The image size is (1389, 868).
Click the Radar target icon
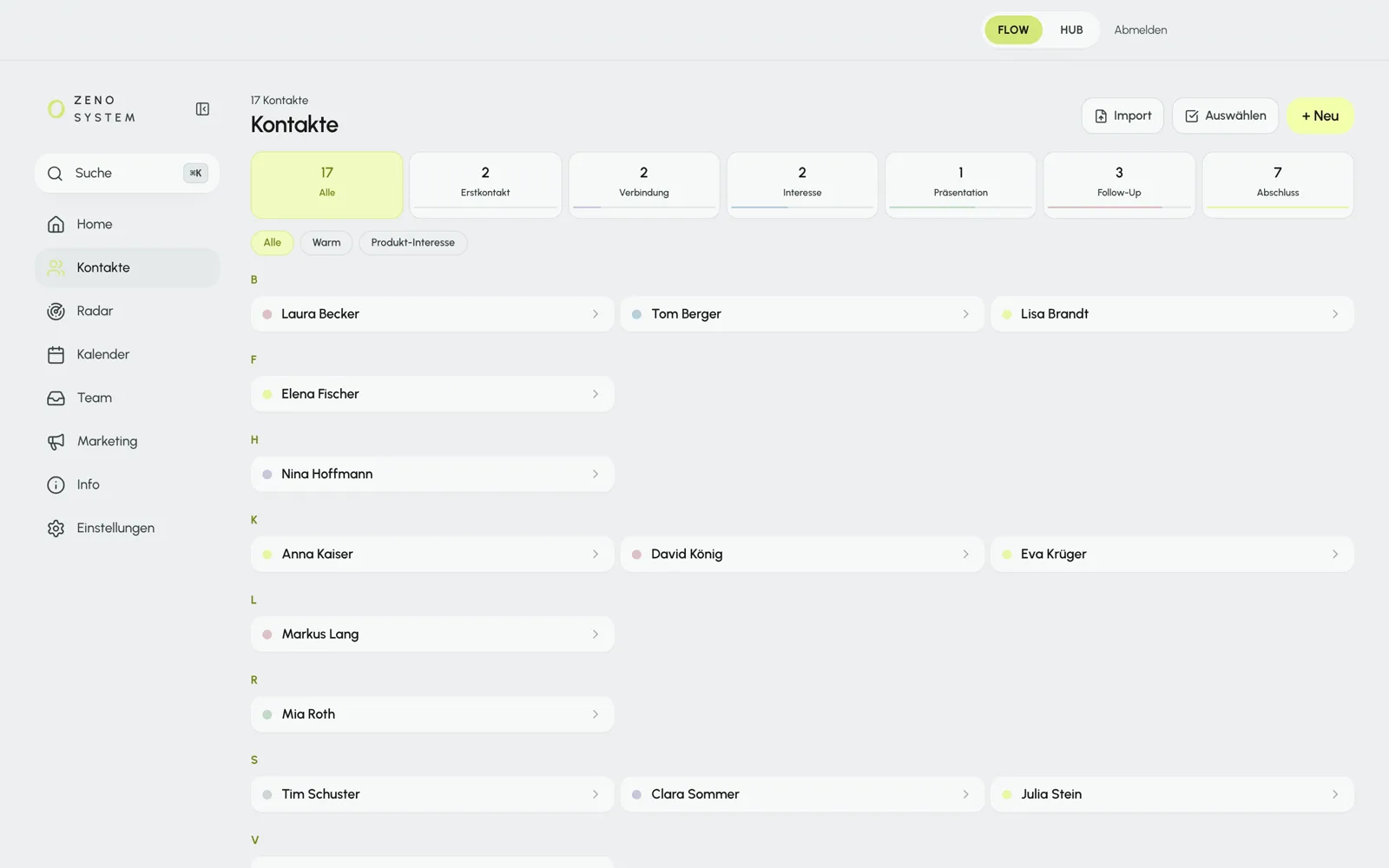(56, 312)
